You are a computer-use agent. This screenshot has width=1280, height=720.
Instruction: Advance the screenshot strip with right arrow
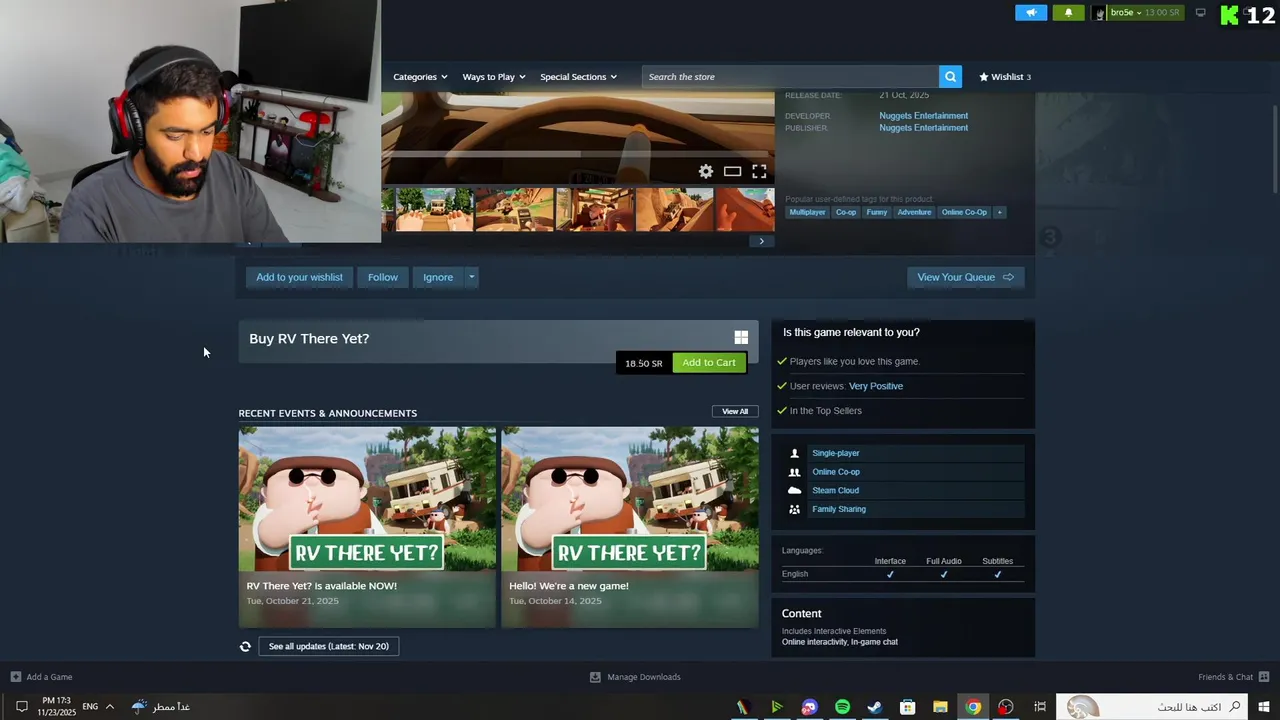tap(761, 241)
